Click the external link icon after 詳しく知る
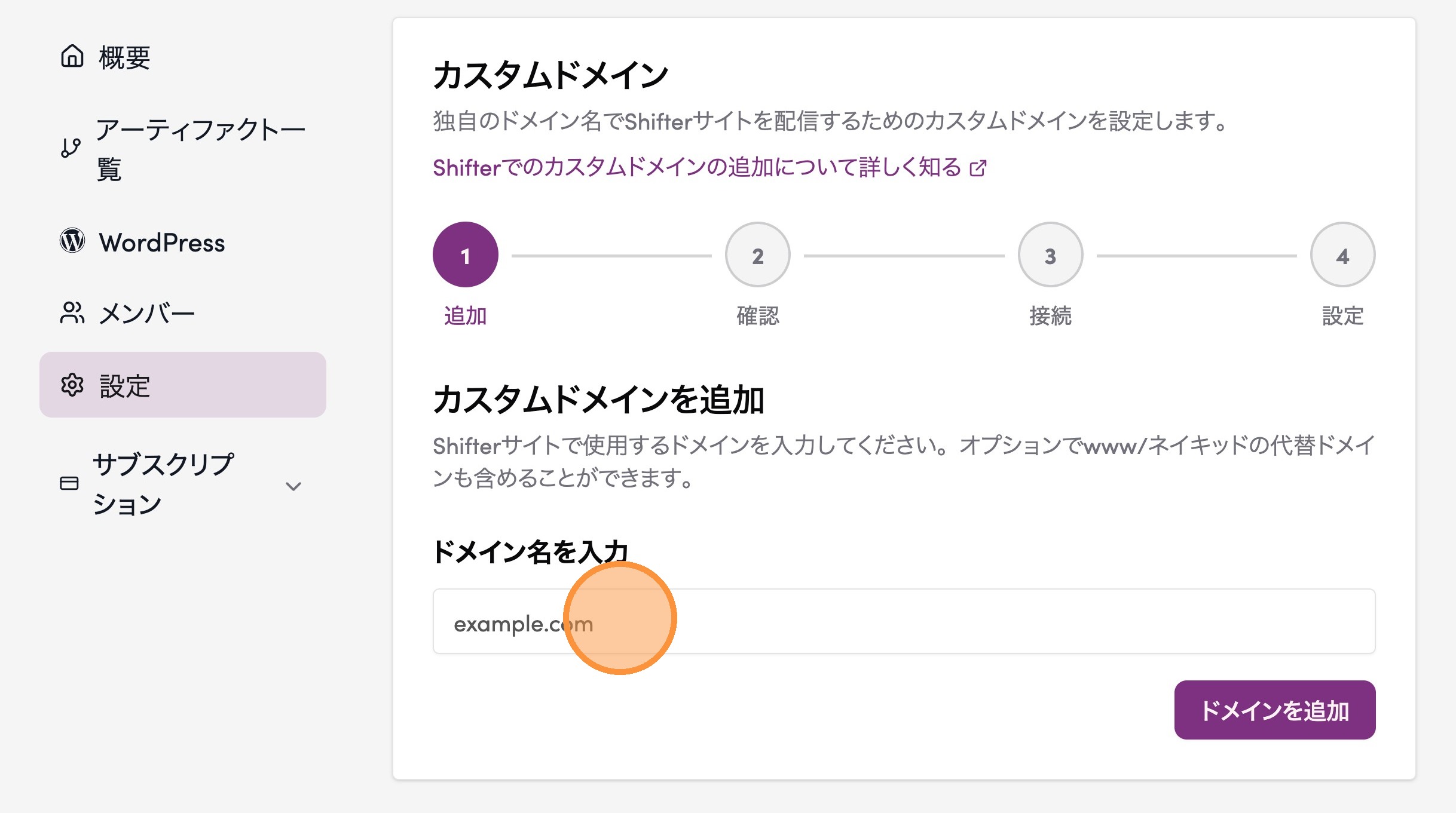 (x=978, y=168)
